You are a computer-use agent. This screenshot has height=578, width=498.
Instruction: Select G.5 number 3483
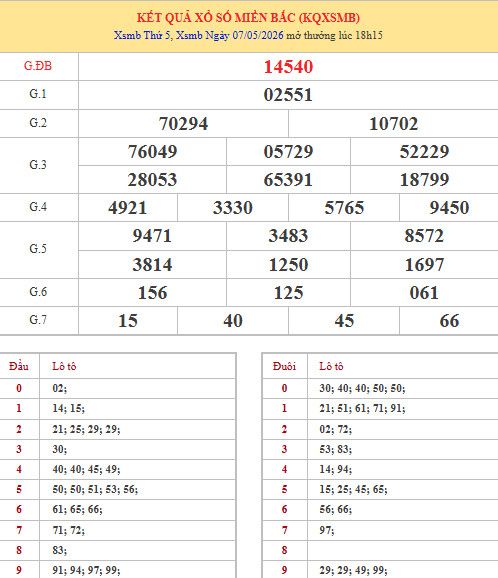pos(288,236)
